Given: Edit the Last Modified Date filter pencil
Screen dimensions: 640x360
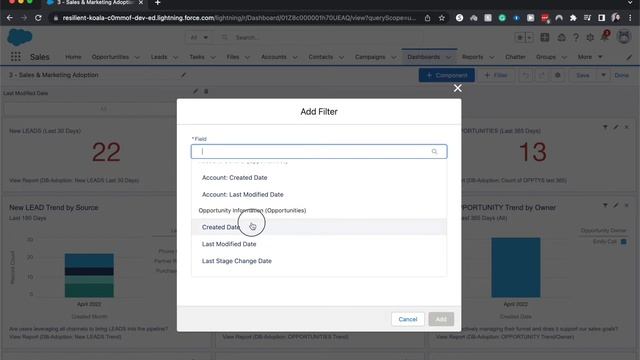Looking at the screenshot, I should (196, 91).
